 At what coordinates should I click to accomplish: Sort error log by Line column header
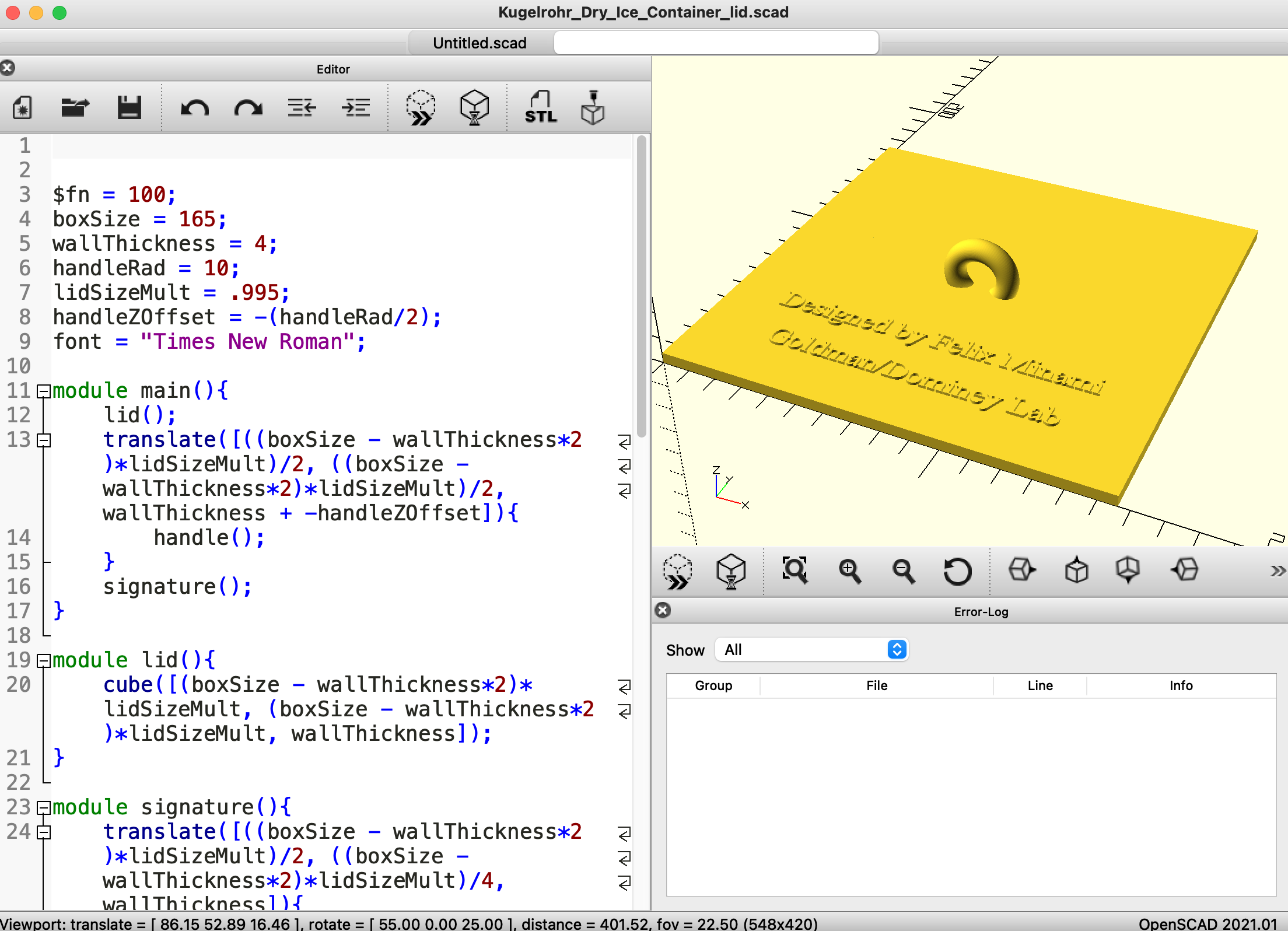[1039, 685]
